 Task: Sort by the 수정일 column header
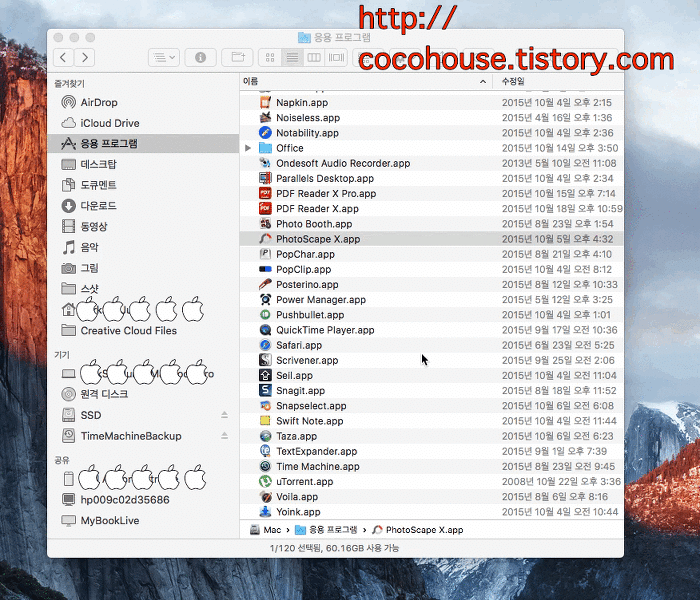click(558, 81)
